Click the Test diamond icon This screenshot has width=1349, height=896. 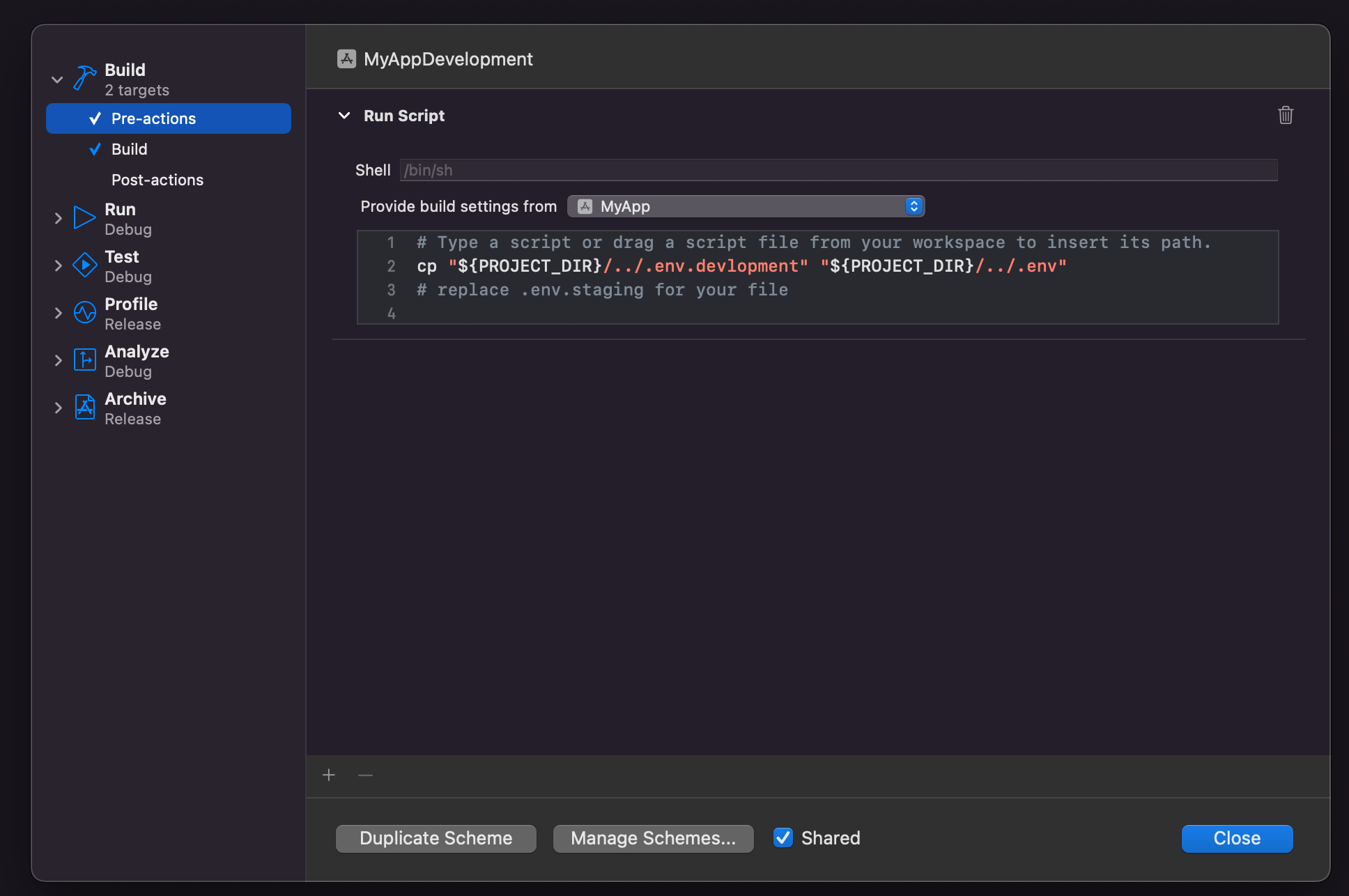[x=84, y=265]
